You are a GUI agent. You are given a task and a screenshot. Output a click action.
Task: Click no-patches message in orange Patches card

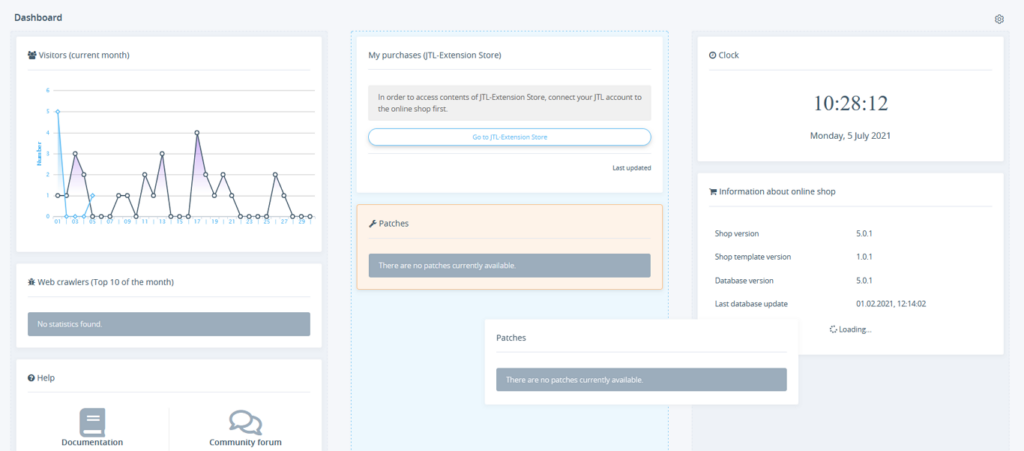[x=509, y=266]
